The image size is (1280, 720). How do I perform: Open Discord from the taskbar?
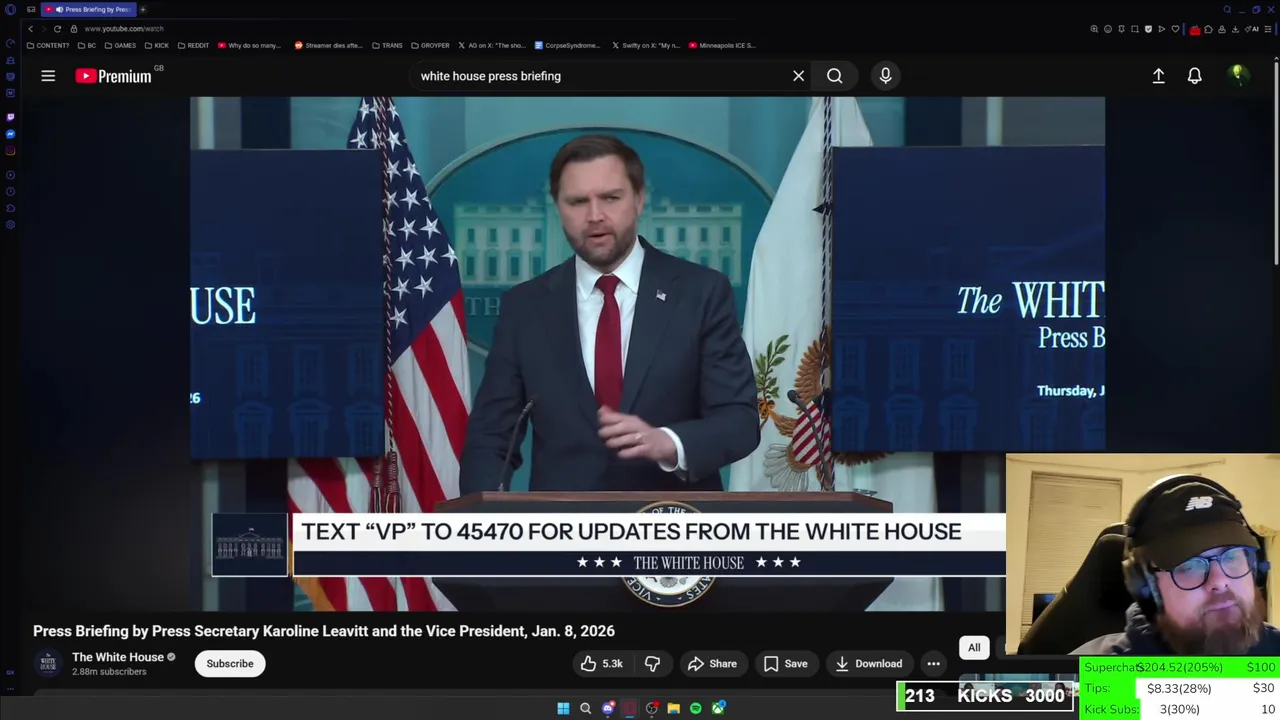(x=608, y=708)
